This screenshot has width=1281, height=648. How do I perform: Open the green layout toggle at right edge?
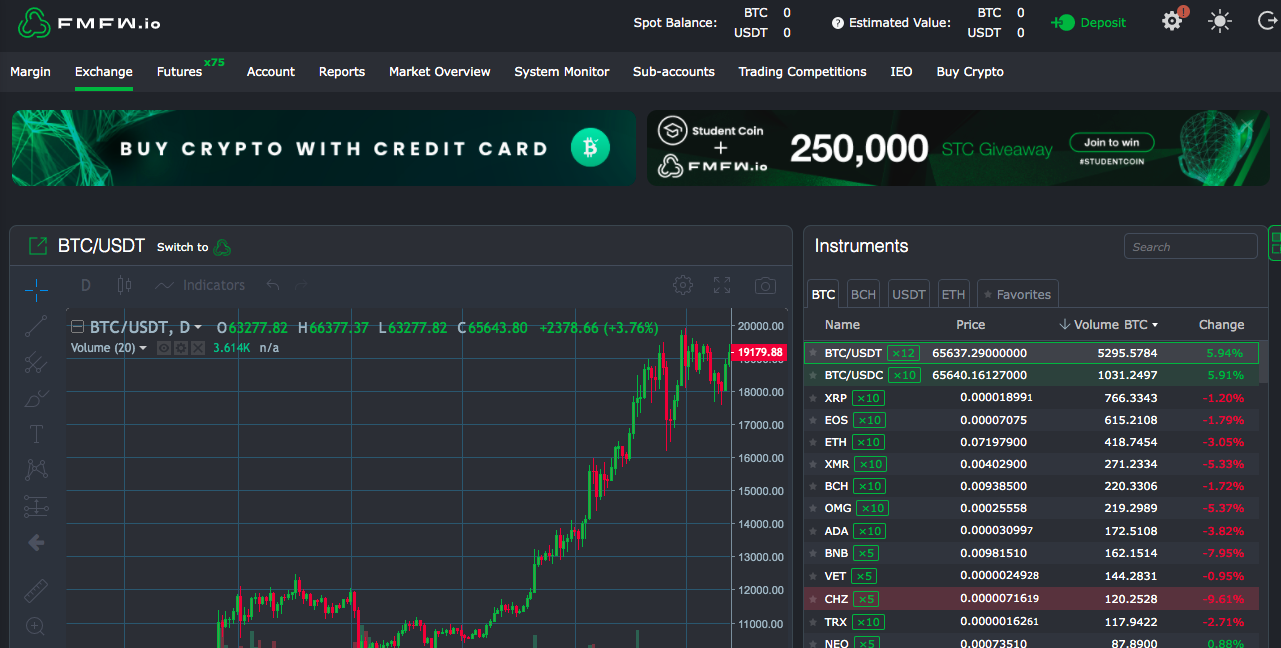(1274, 243)
